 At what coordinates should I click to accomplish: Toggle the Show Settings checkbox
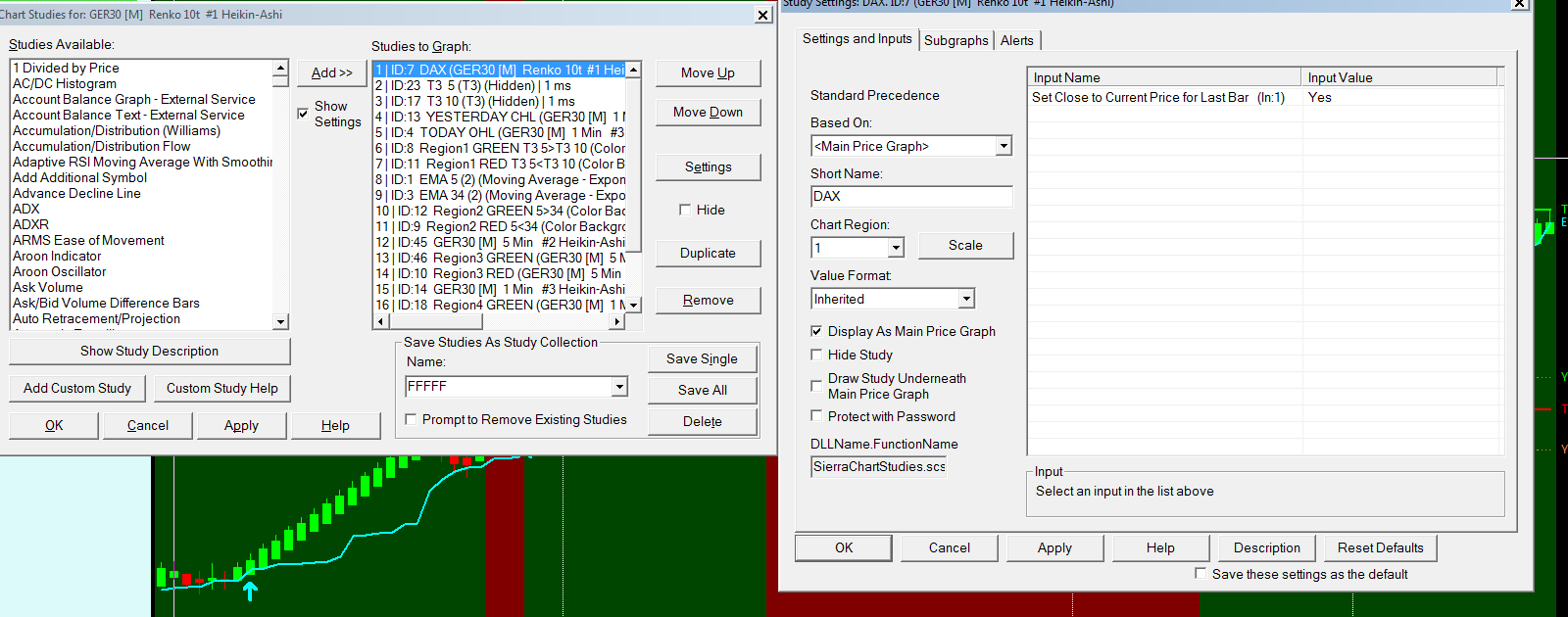(303, 114)
